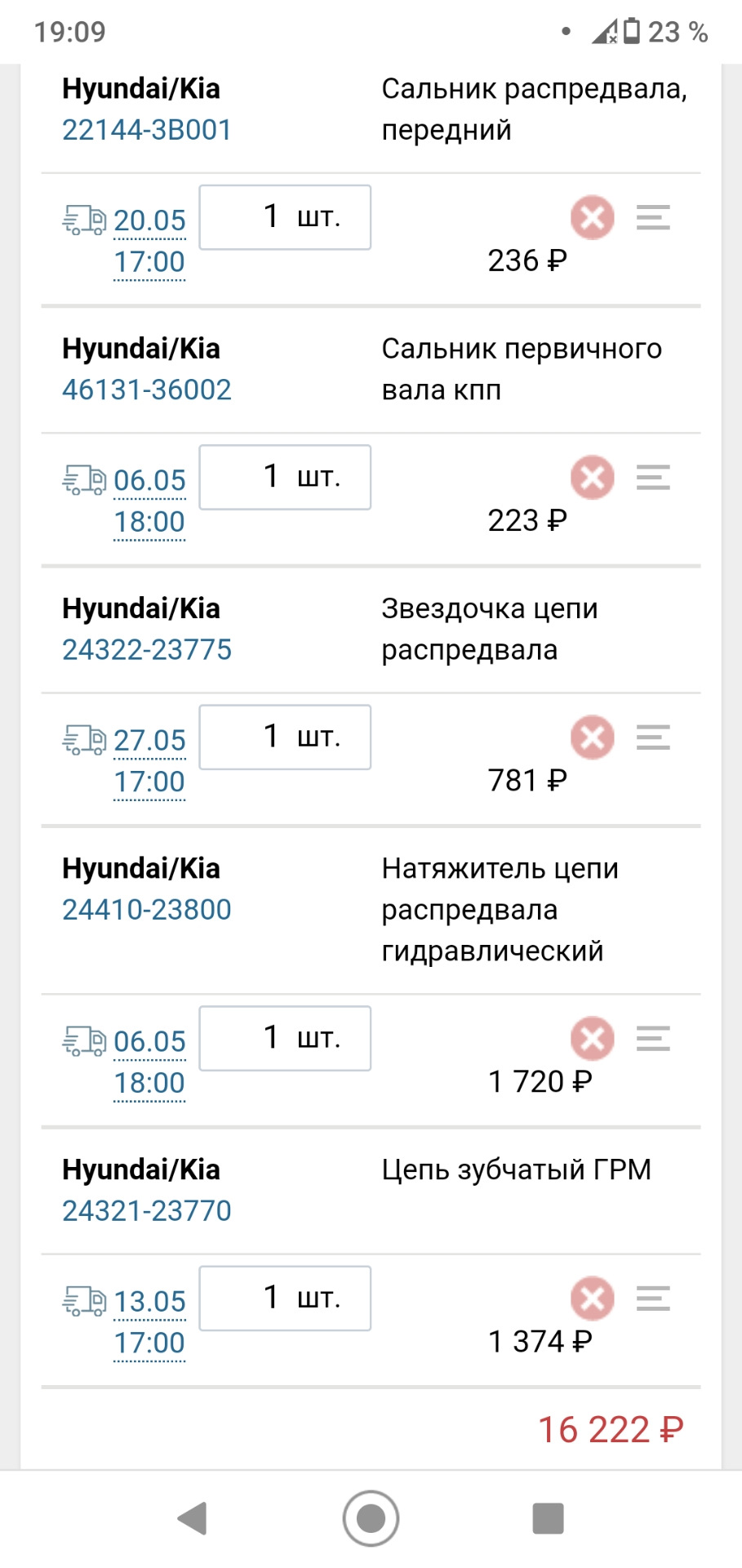
Task: Open part number 22144-3B001 link
Action: pos(147,130)
